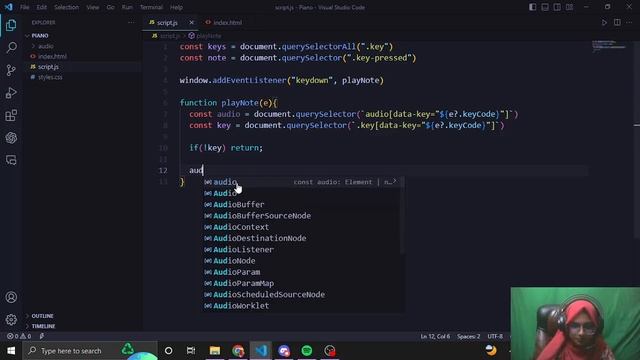Click the Ln 12, Col 6 status entry

click(x=435, y=336)
